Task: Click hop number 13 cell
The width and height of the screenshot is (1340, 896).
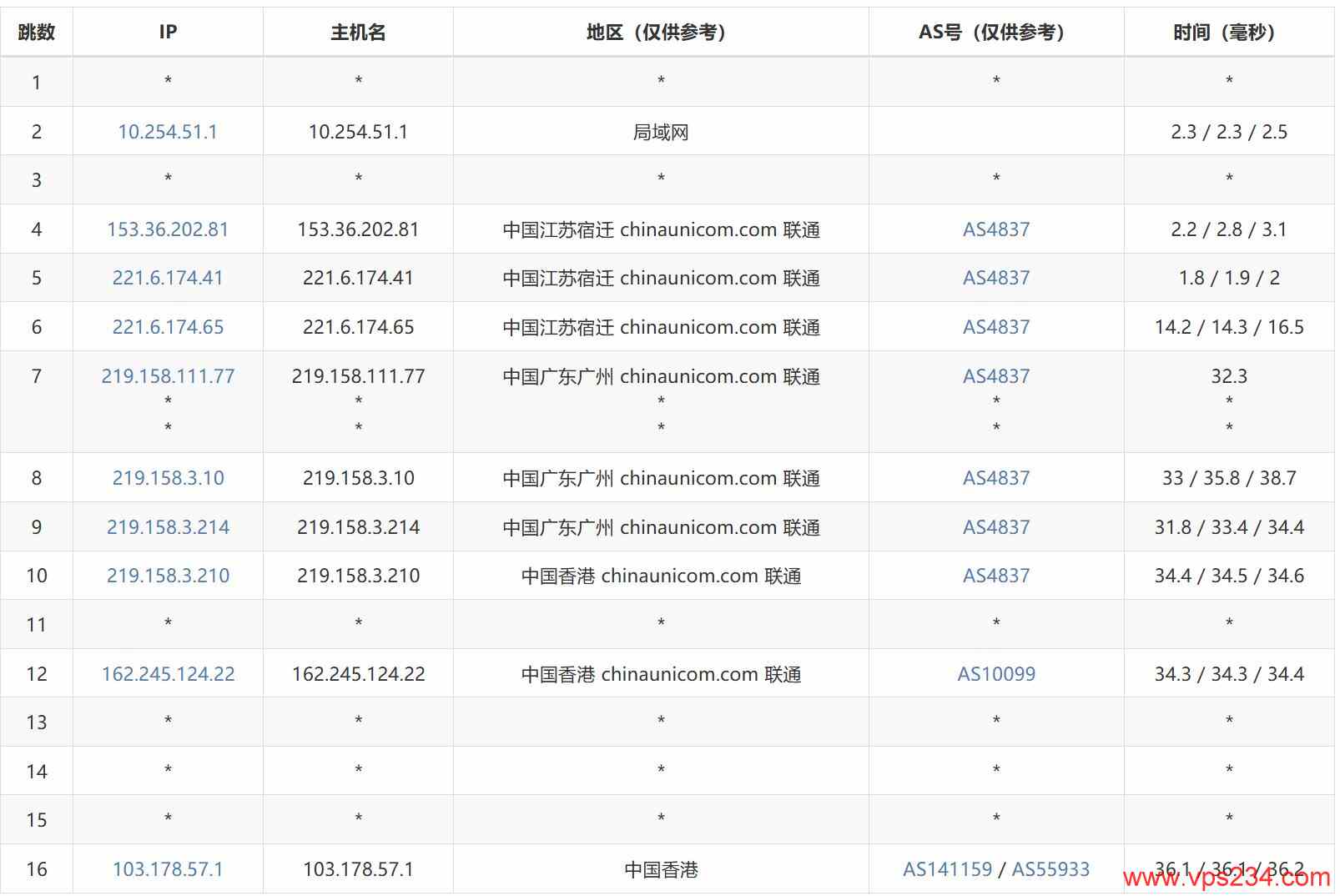Action: (37, 722)
